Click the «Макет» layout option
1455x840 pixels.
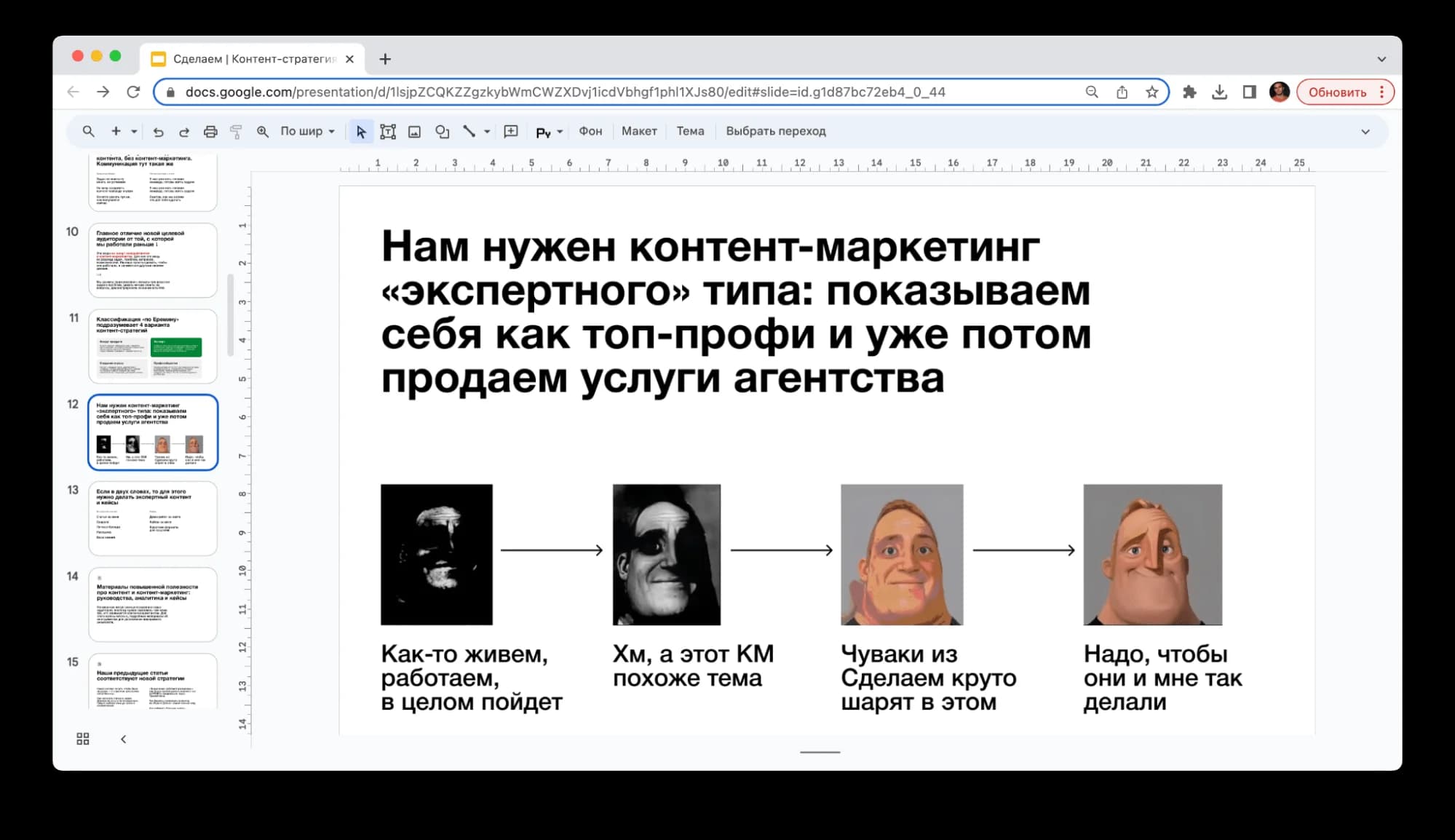(639, 132)
